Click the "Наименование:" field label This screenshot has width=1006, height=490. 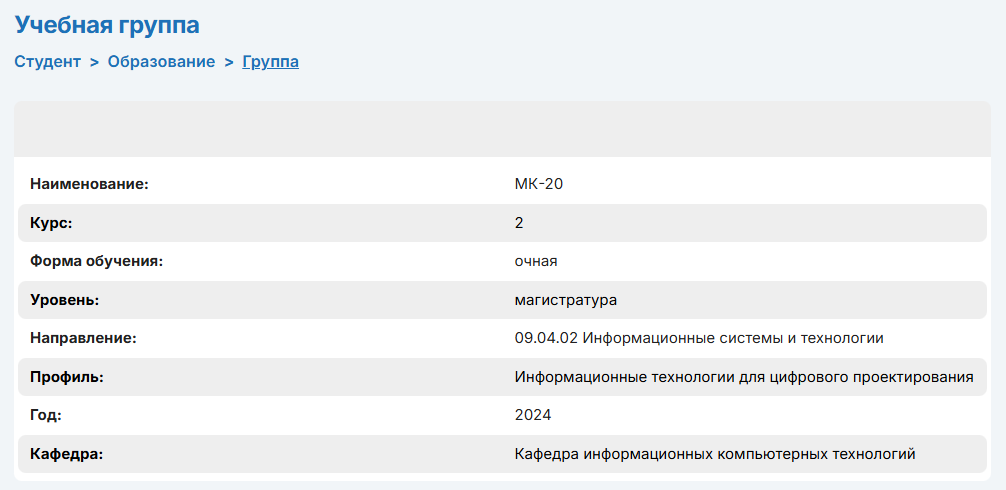[89, 184]
